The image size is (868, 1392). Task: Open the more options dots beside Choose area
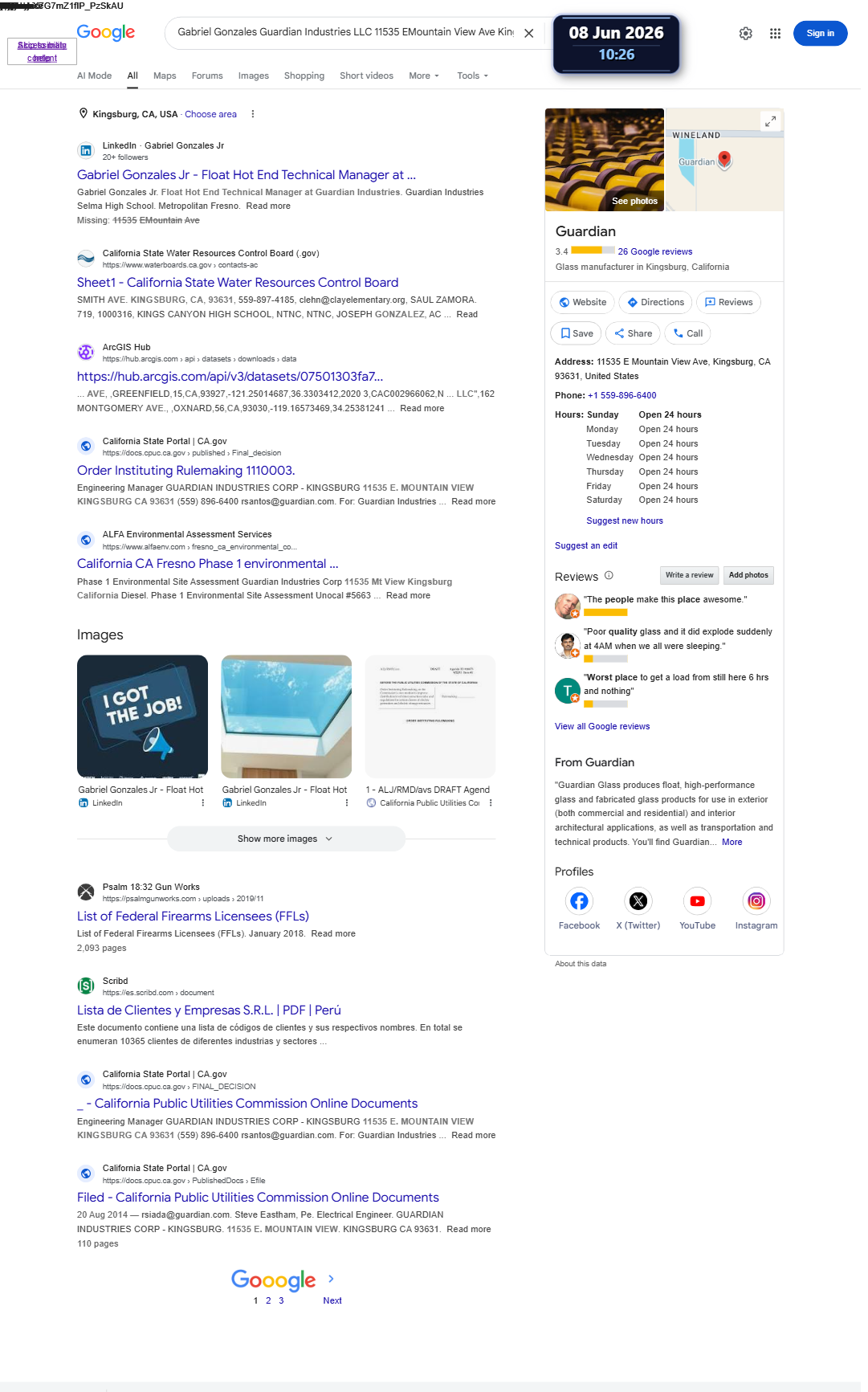253,114
